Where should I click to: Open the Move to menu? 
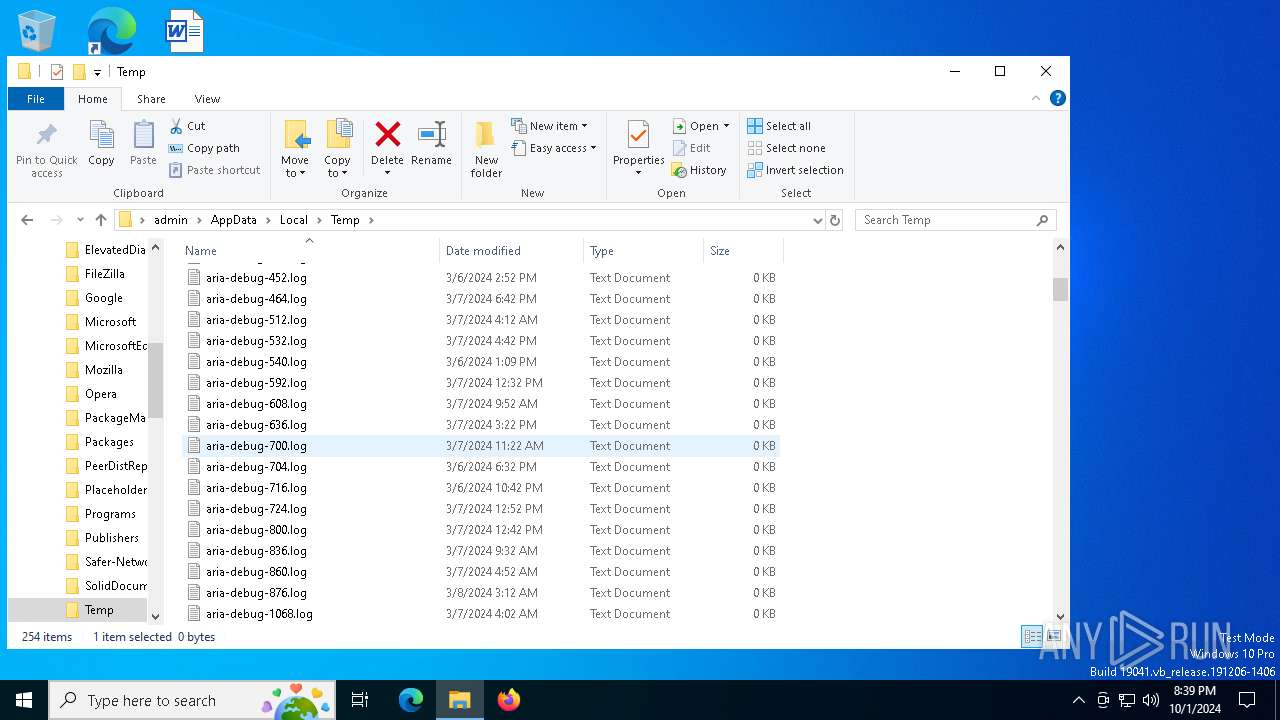[295, 149]
